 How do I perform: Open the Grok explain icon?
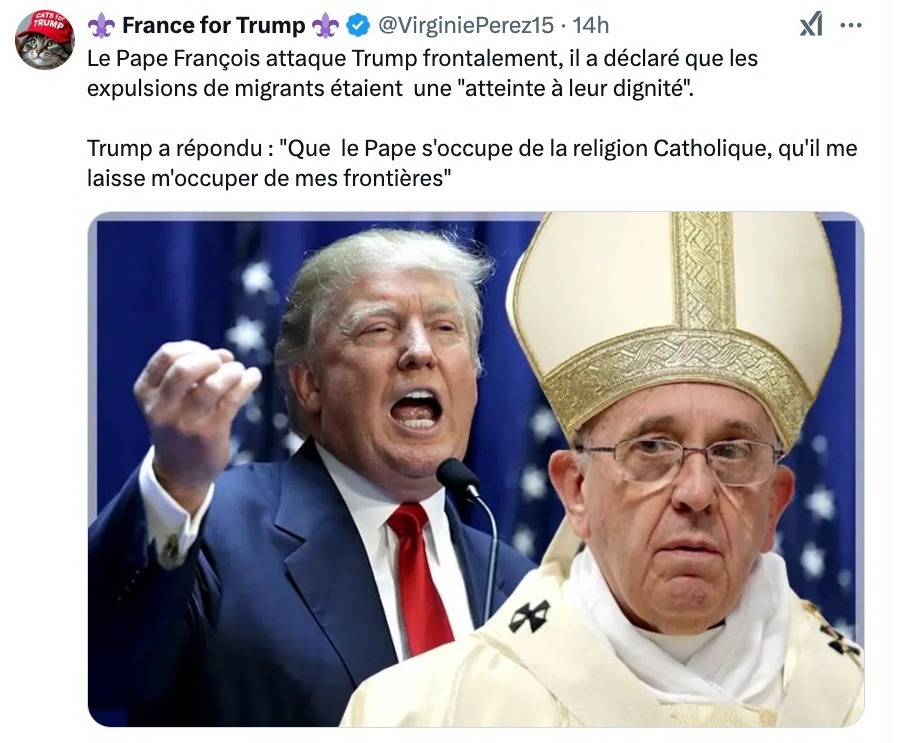811,25
